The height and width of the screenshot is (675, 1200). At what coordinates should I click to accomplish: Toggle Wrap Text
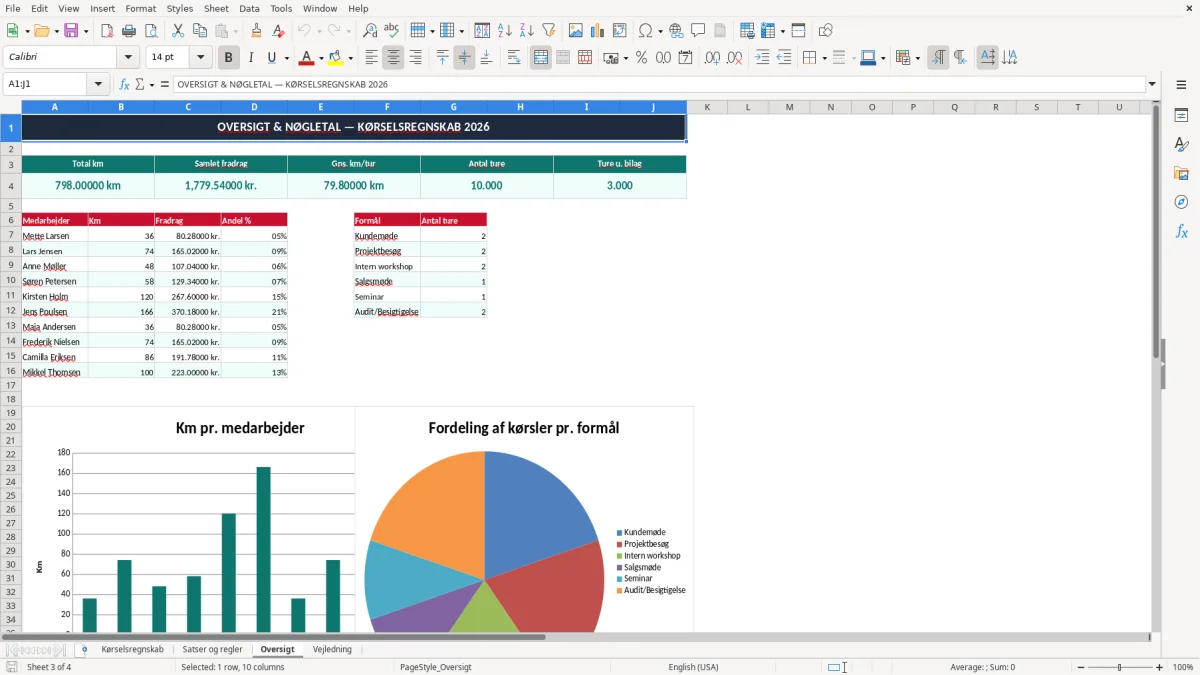pos(514,58)
